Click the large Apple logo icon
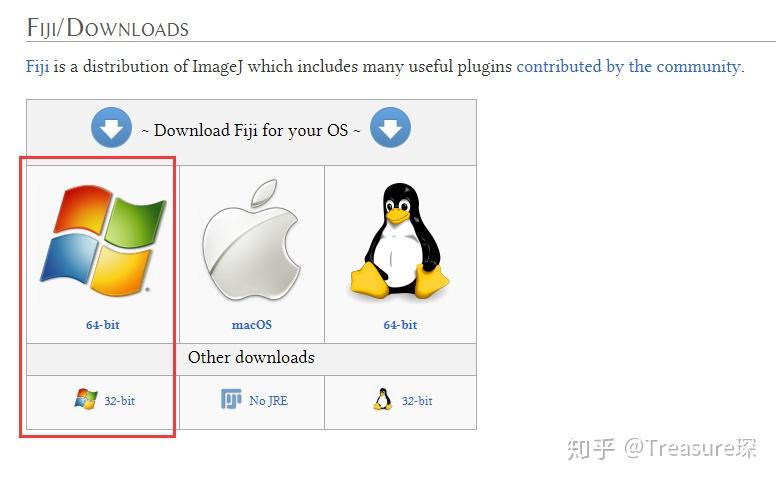 [x=251, y=240]
